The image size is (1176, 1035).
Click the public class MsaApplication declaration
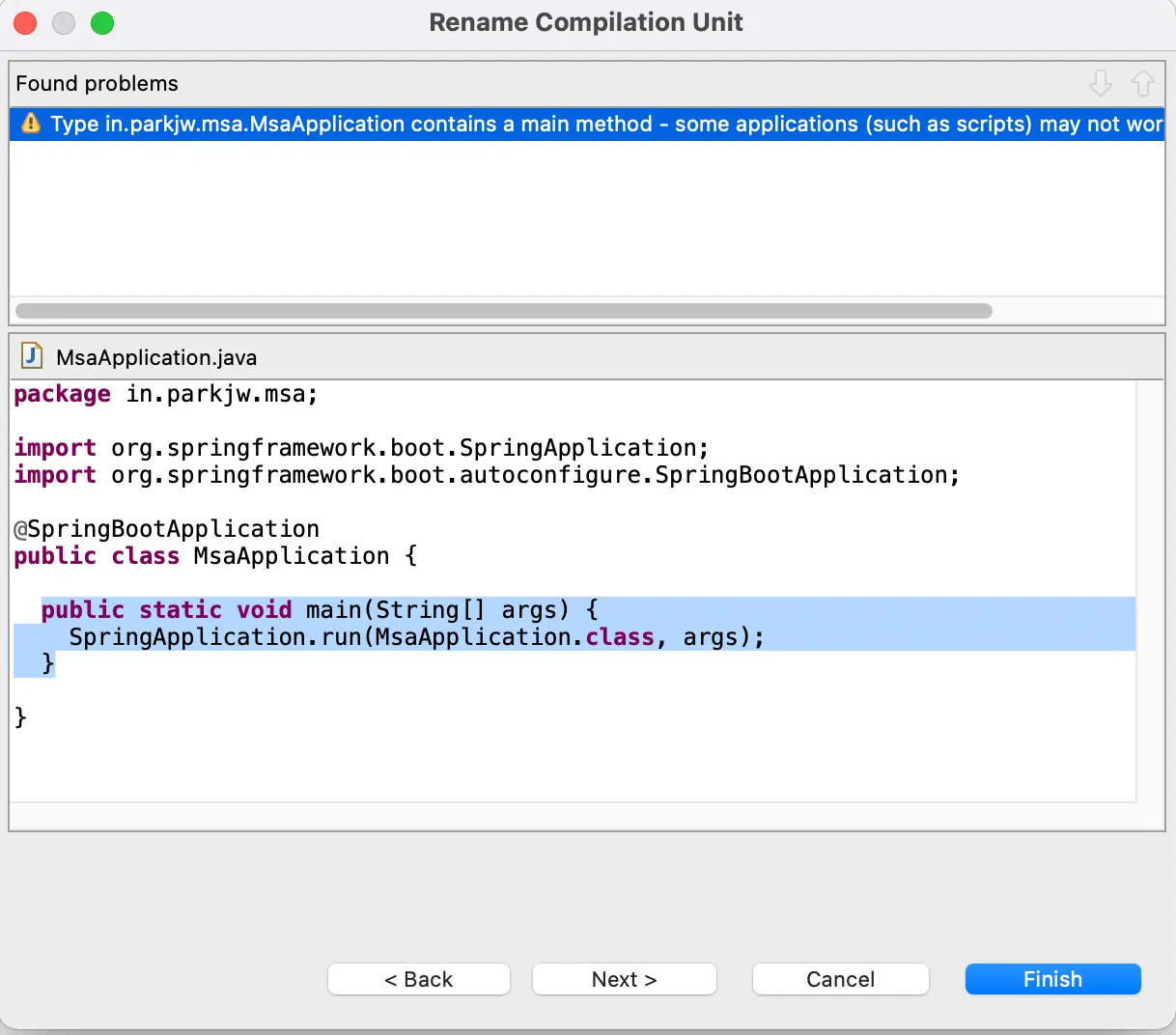(215, 556)
